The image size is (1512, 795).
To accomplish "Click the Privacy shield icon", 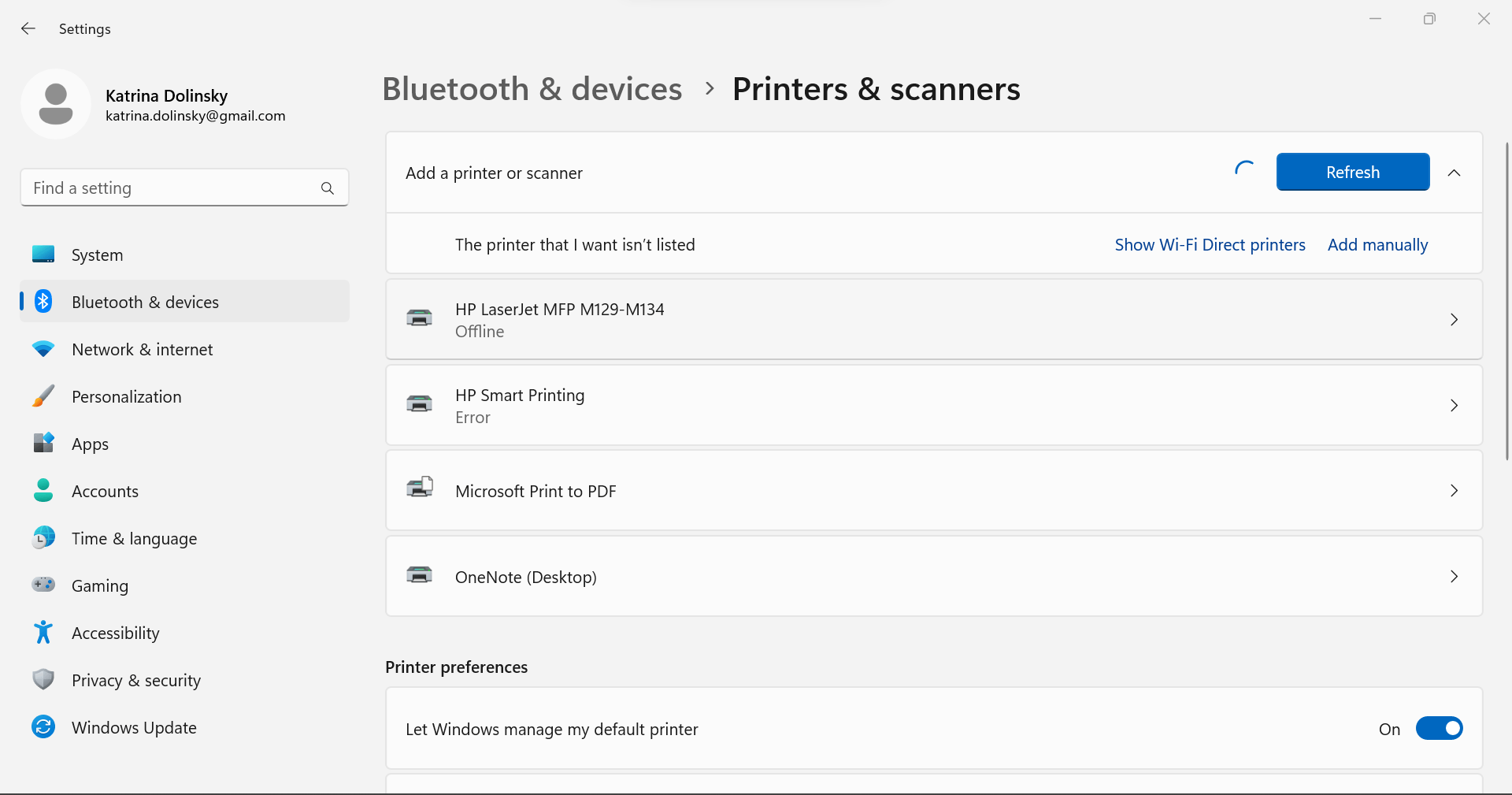I will [x=43, y=679].
